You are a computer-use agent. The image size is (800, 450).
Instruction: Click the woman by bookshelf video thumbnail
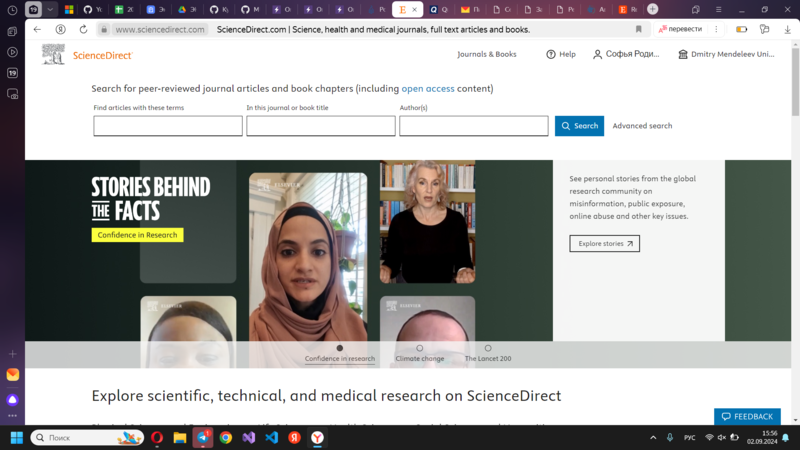pyautogui.click(x=428, y=222)
